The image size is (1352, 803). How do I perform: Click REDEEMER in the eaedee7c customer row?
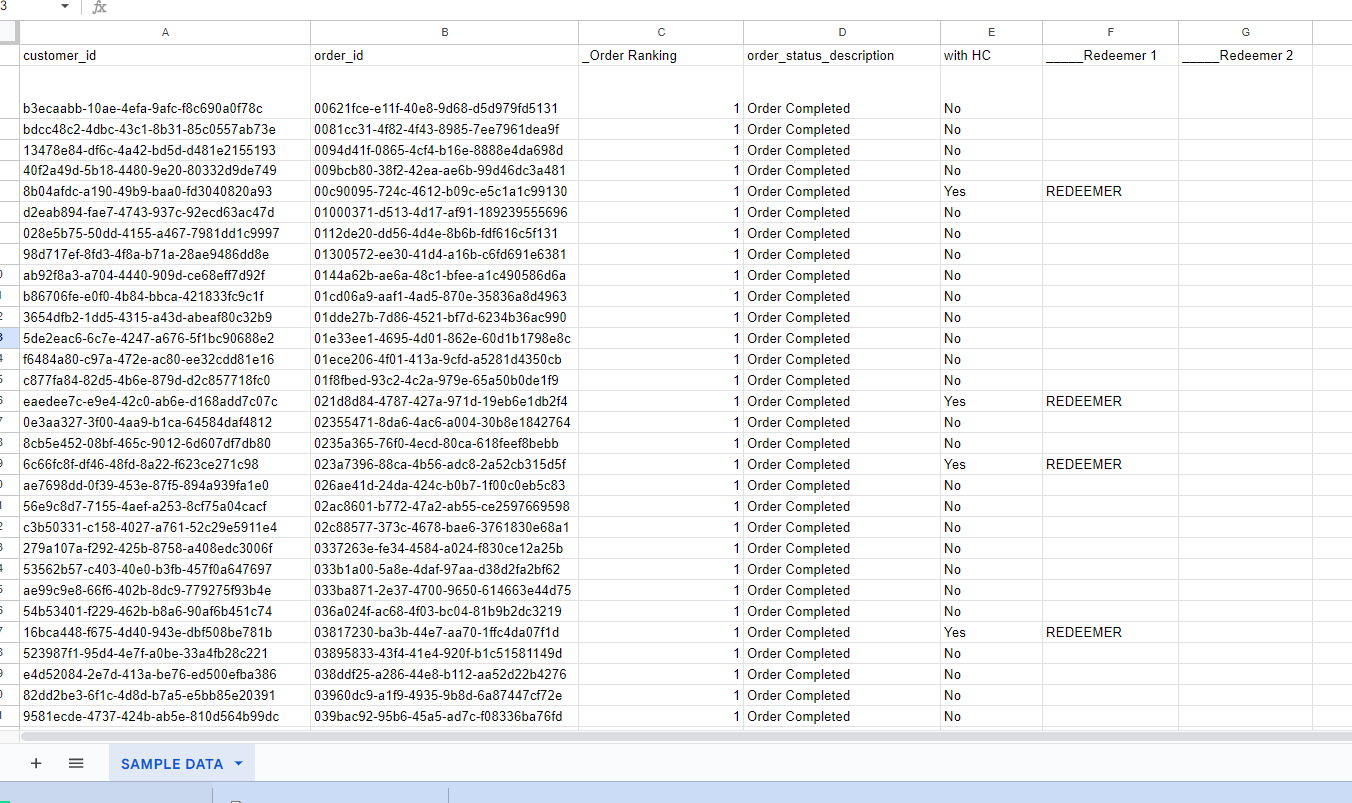[1110, 401]
